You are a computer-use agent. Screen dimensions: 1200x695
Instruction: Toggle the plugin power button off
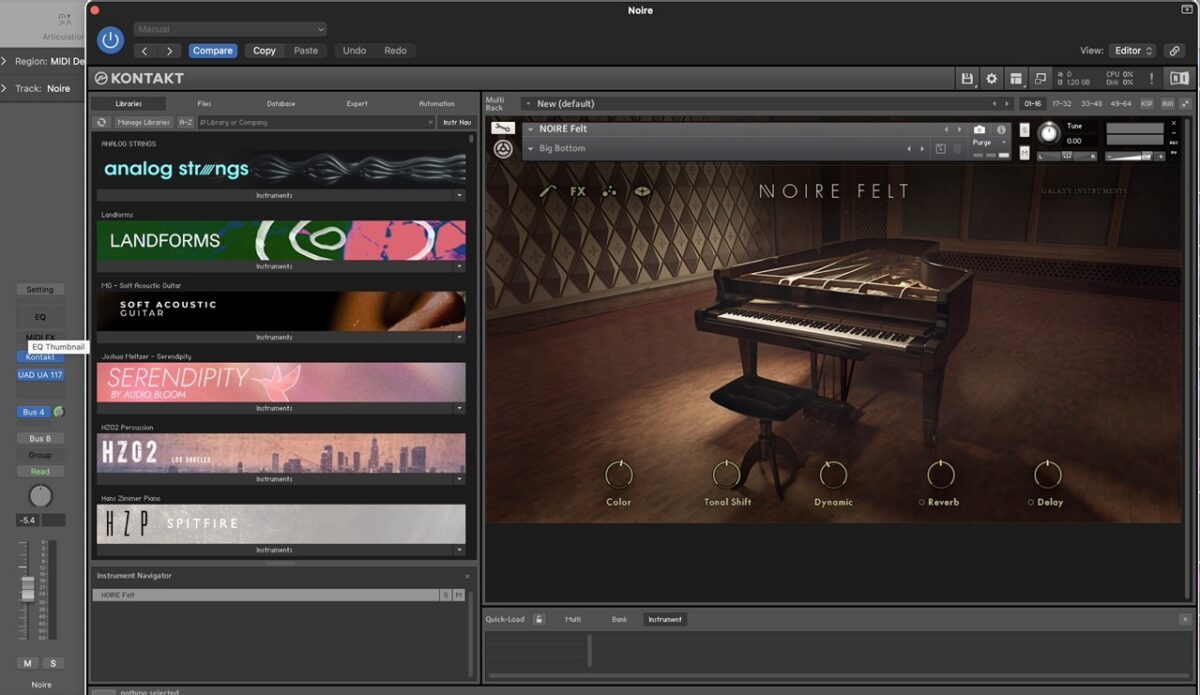coord(109,40)
